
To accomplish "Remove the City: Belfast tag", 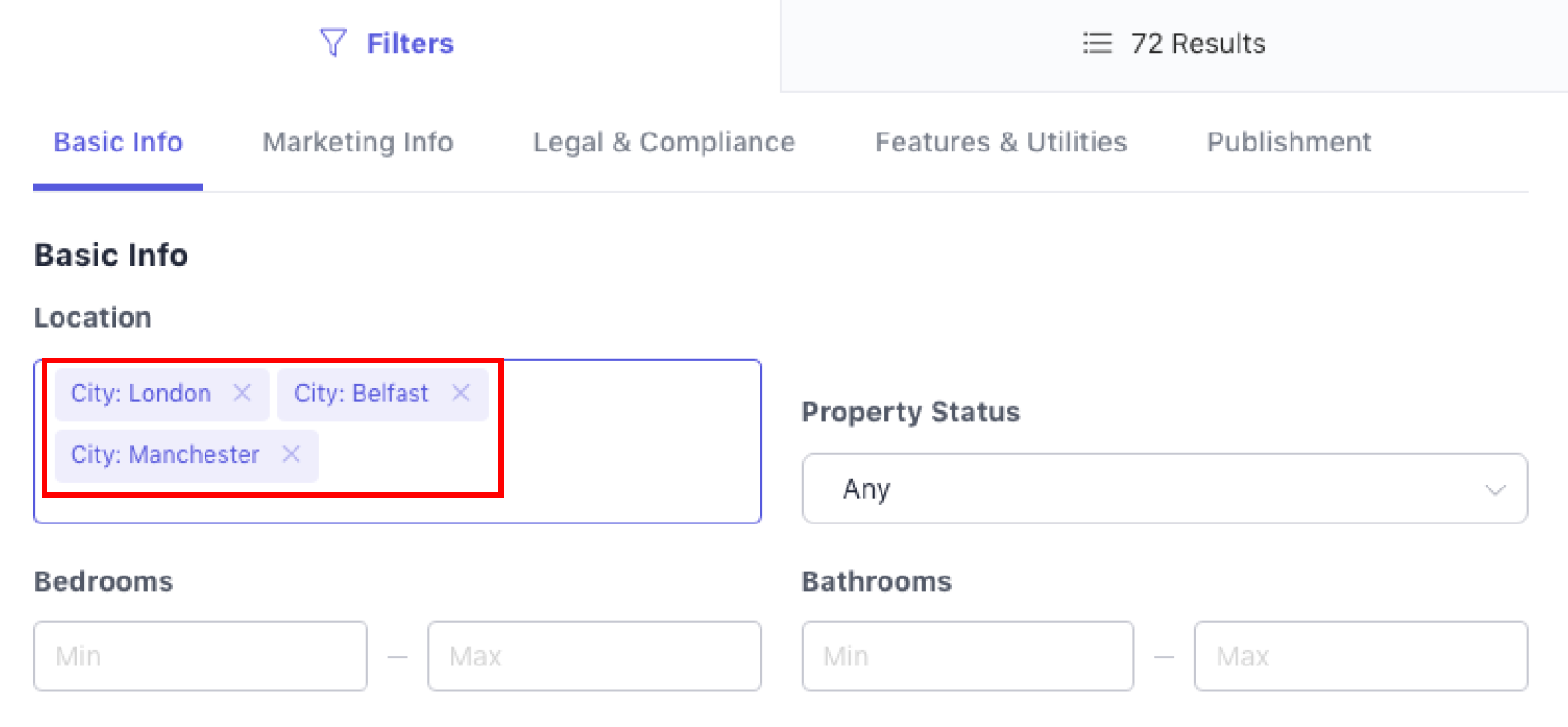I will pyautogui.click(x=461, y=393).
